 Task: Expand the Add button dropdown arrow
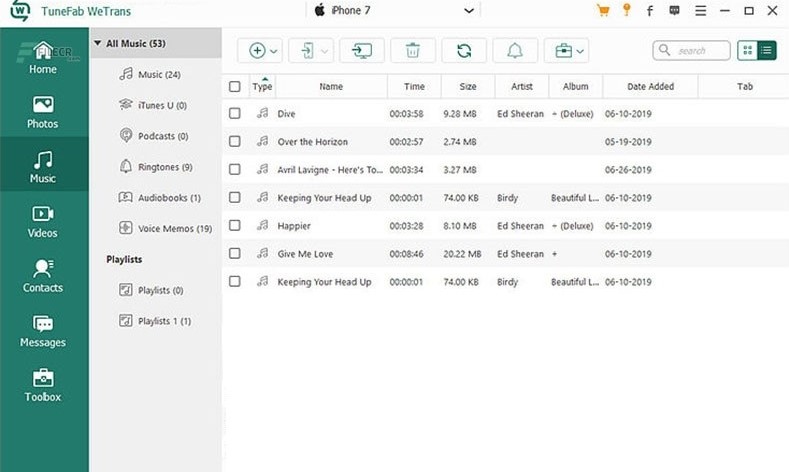click(273, 51)
